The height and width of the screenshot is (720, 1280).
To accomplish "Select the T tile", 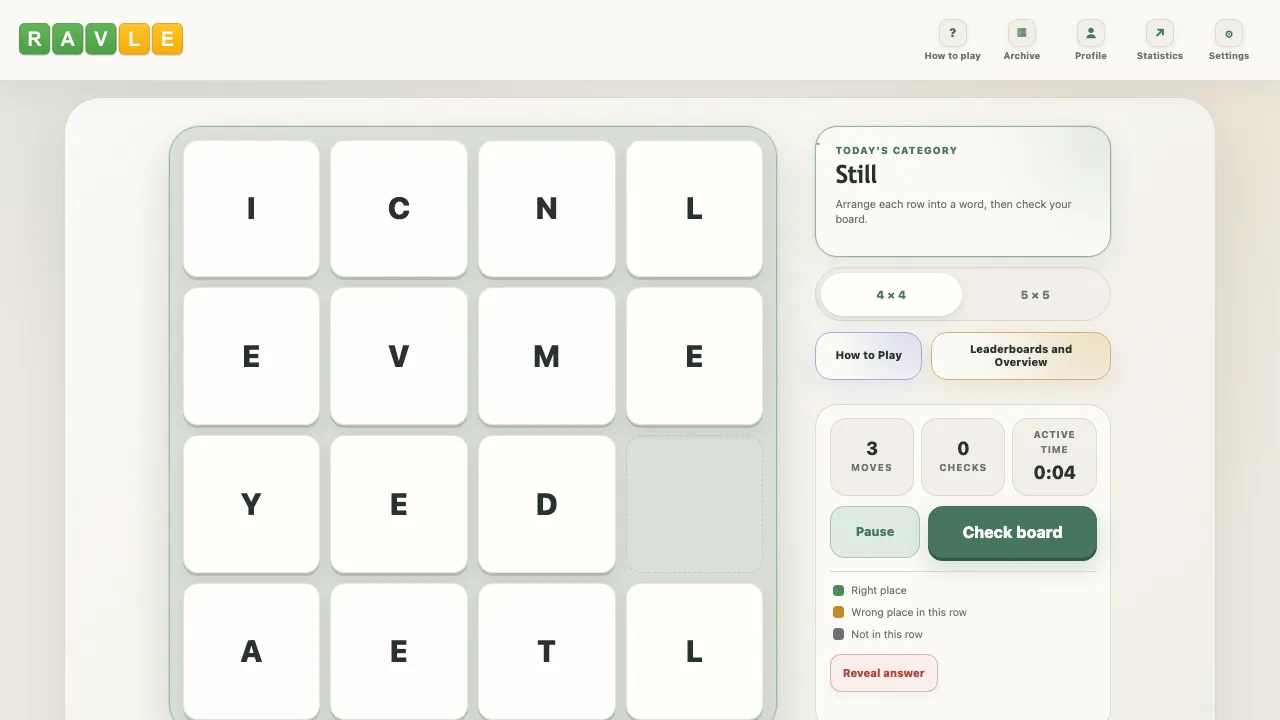I will coord(547,652).
